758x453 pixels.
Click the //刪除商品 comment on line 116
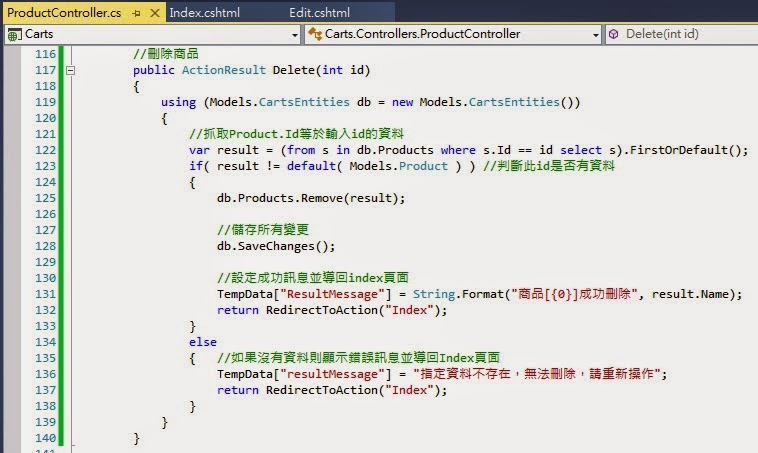(165, 54)
